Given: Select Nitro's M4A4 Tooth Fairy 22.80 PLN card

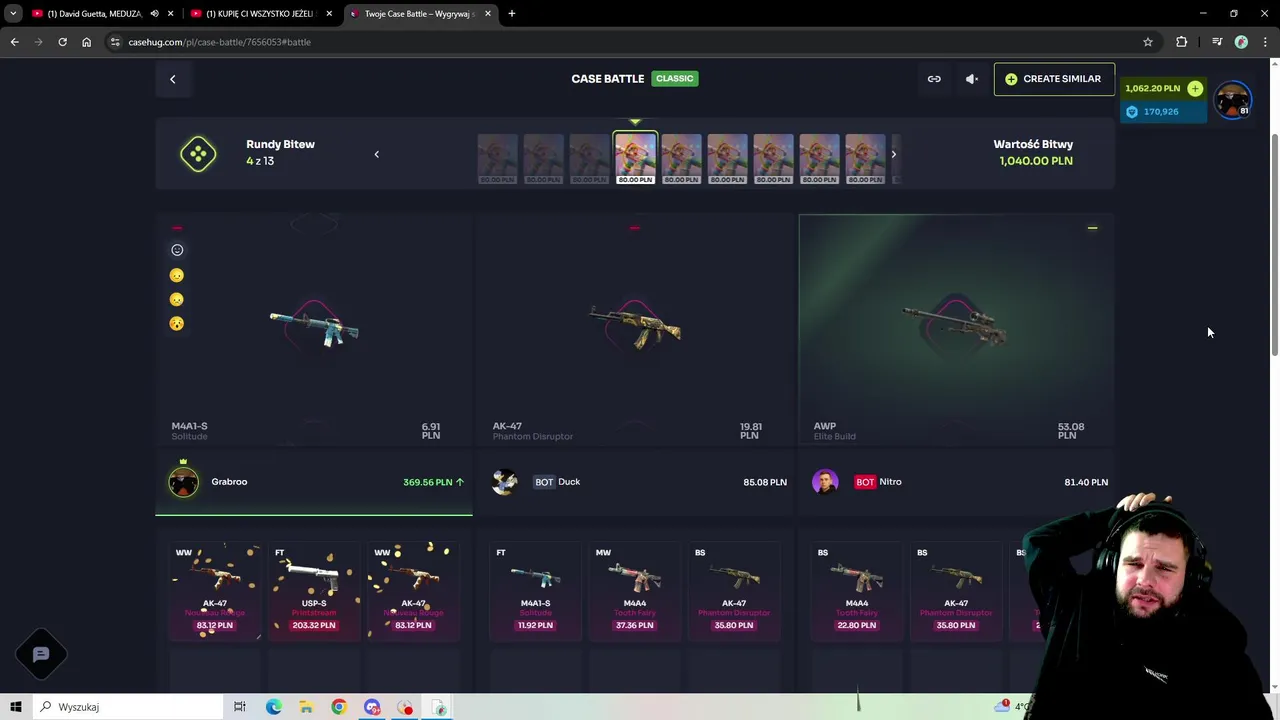Looking at the screenshot, I should point(856,590).
